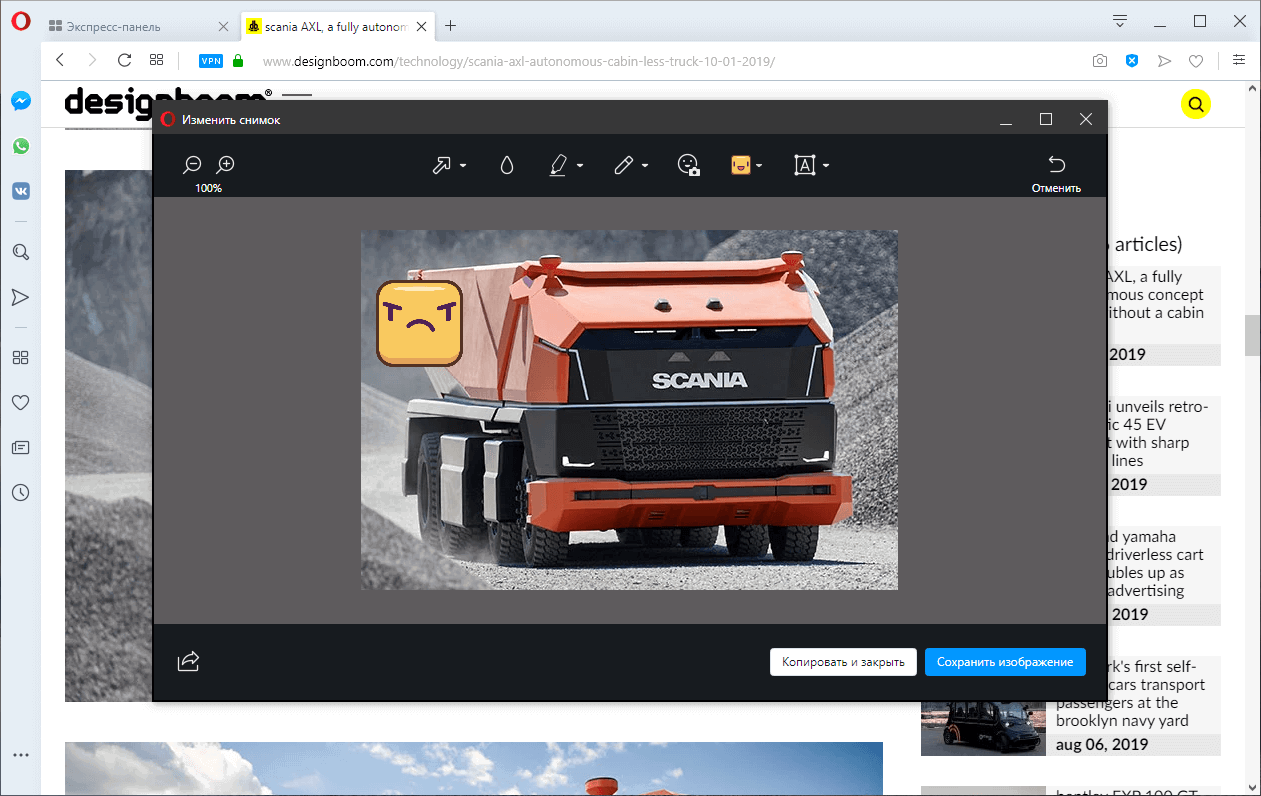Open My Flow in sidebar
Screen dimensions: 1261x796
21,297
